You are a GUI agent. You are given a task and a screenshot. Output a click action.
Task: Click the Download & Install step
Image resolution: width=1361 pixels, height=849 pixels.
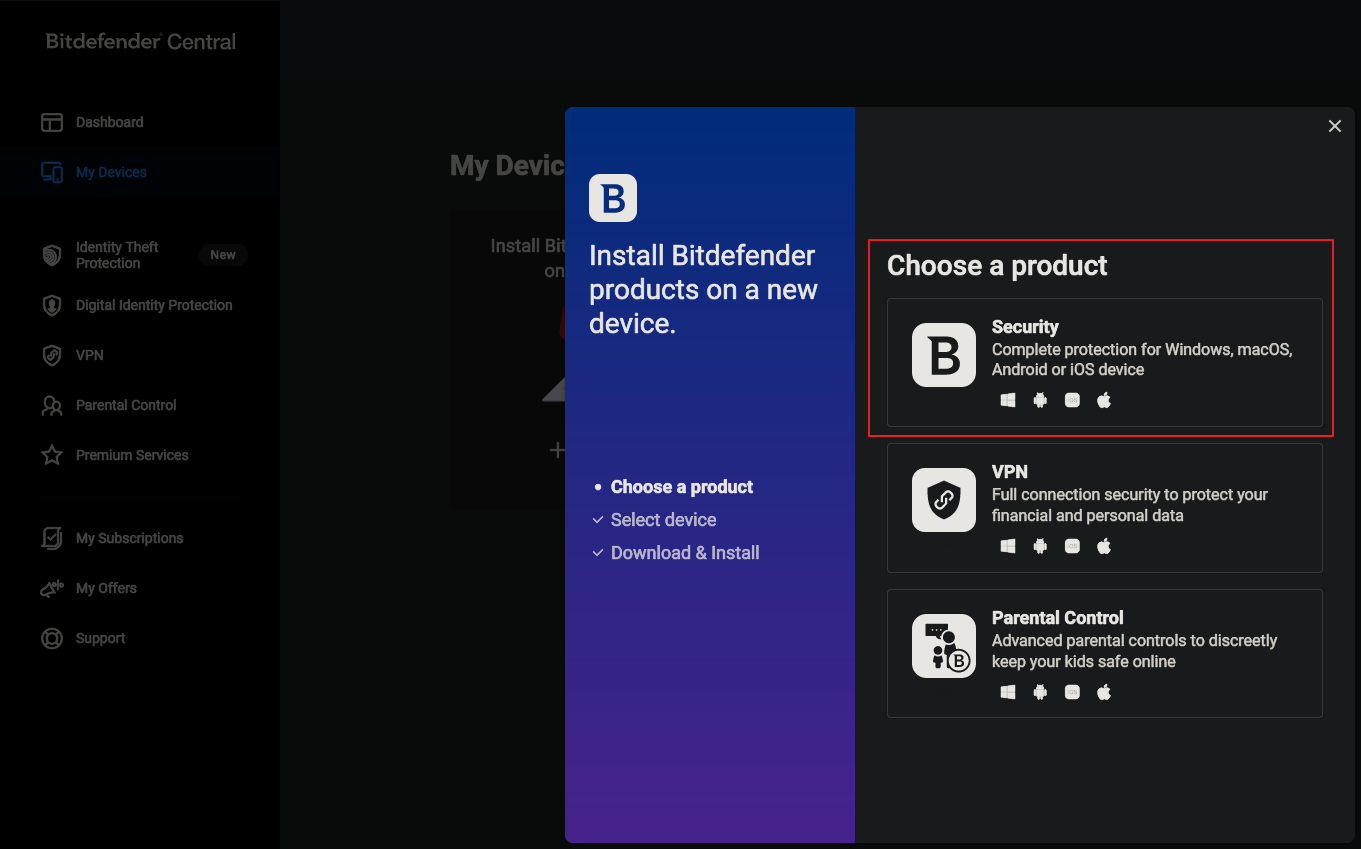tap(685, 553)
